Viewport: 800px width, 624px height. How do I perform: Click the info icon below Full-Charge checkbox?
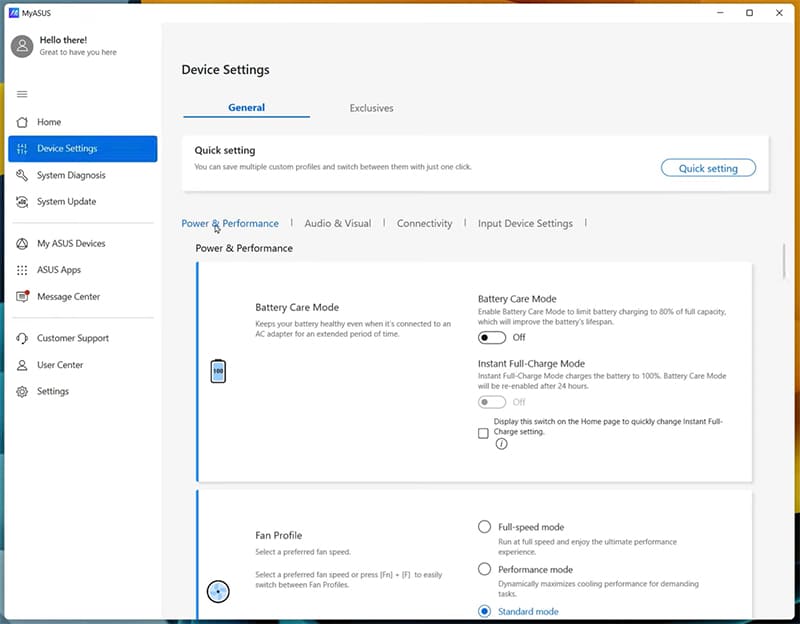(x=501, y=444)
